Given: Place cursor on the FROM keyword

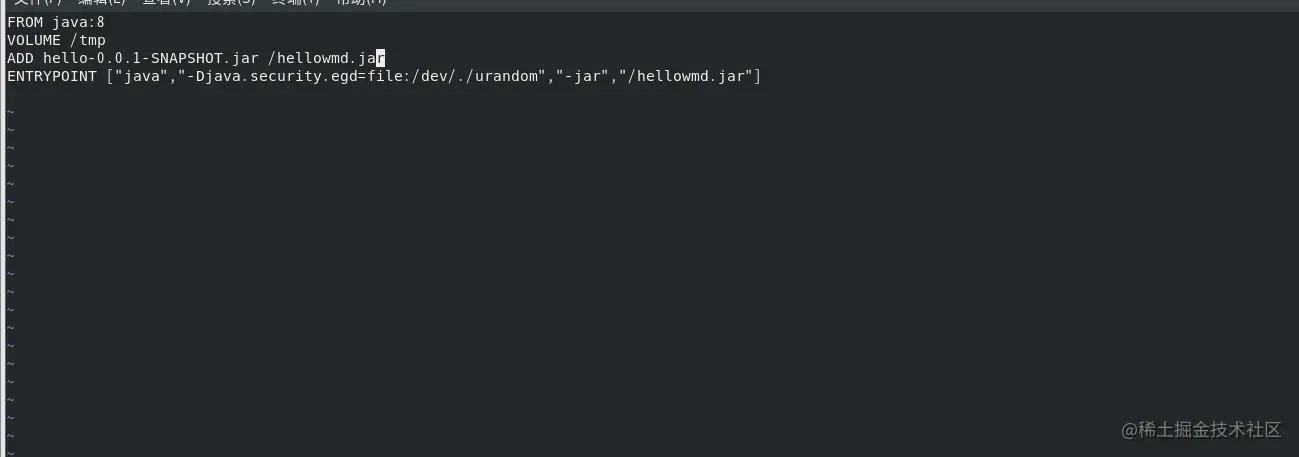Looking at the screenshot, I should pos(25,22).
